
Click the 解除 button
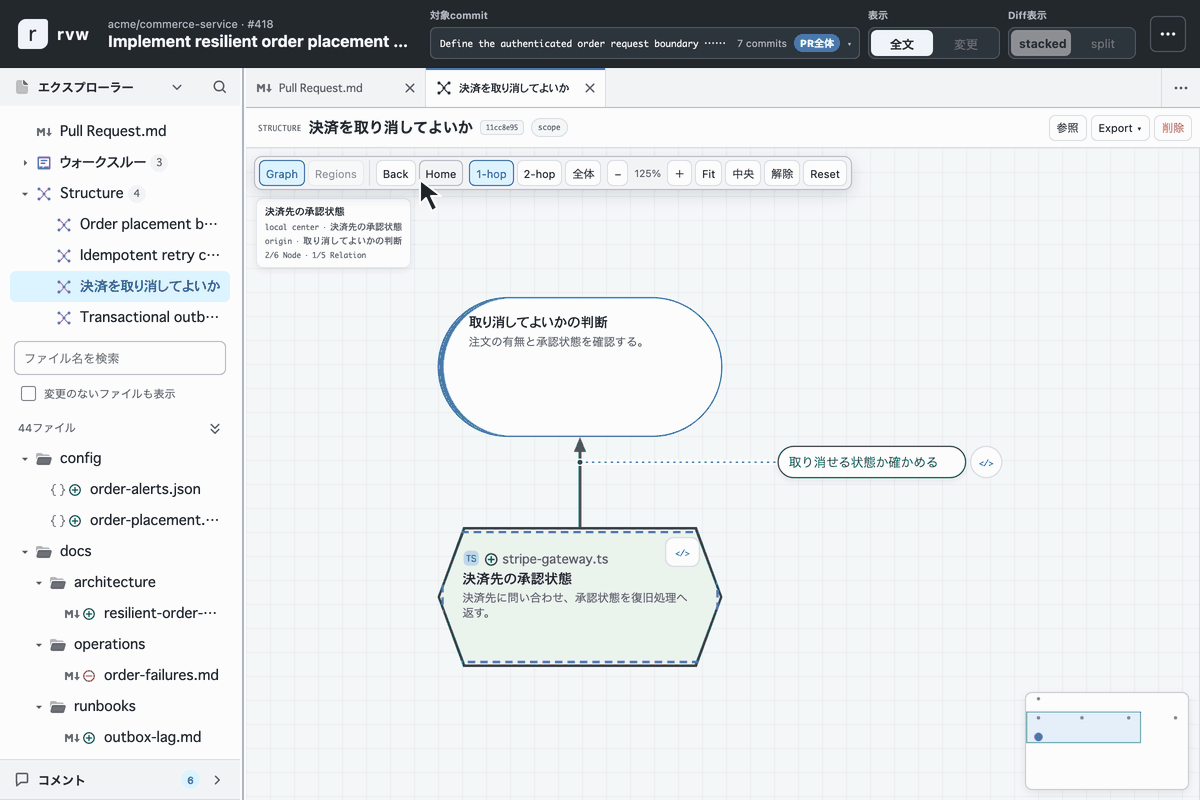(x=783, y=174)
